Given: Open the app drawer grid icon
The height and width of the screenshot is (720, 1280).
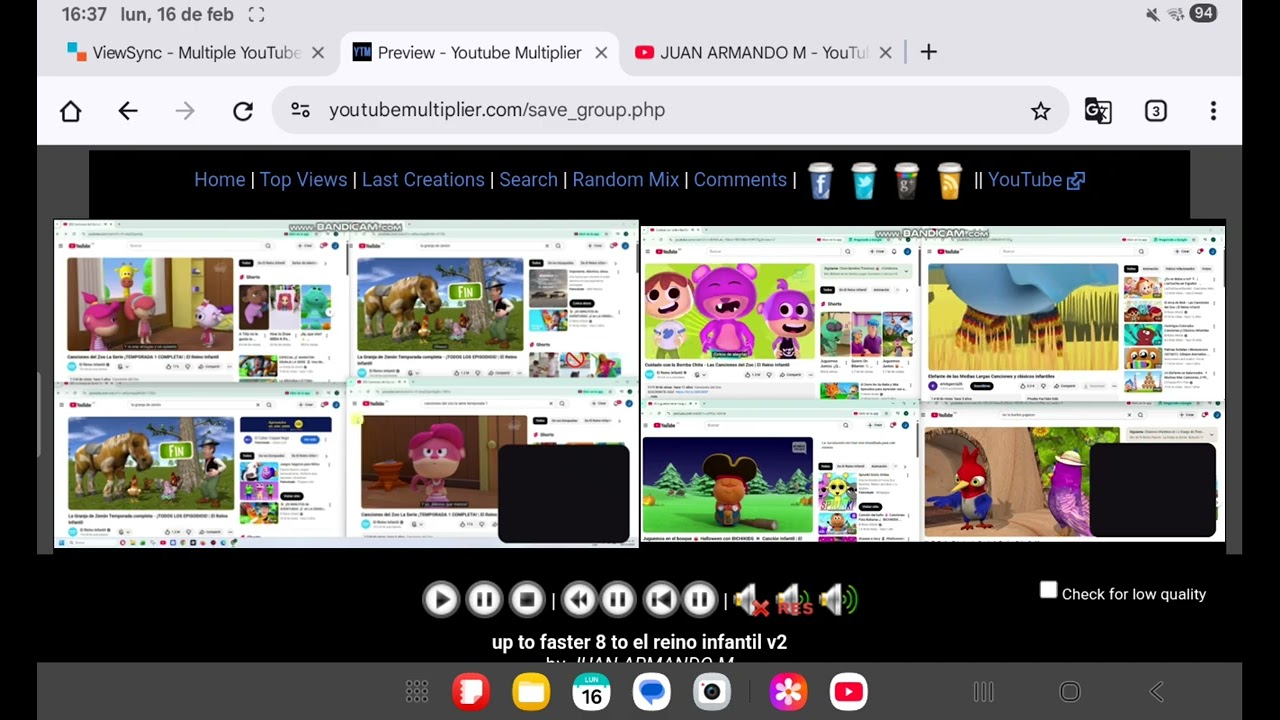Looking at the screenshot, I should tap(417, 691).
